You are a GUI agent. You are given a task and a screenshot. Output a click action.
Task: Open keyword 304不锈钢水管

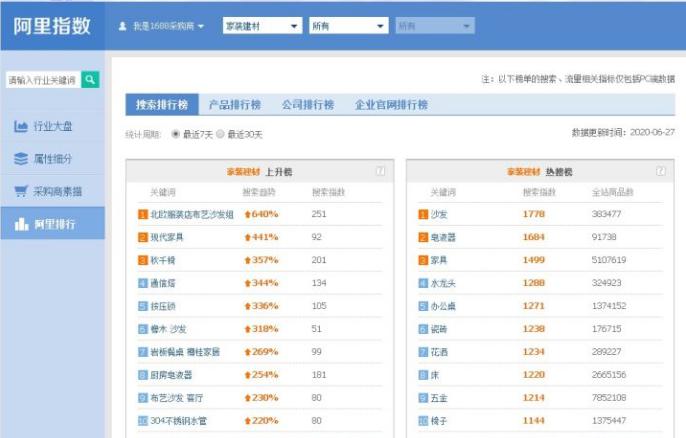[x=178, y=421]
